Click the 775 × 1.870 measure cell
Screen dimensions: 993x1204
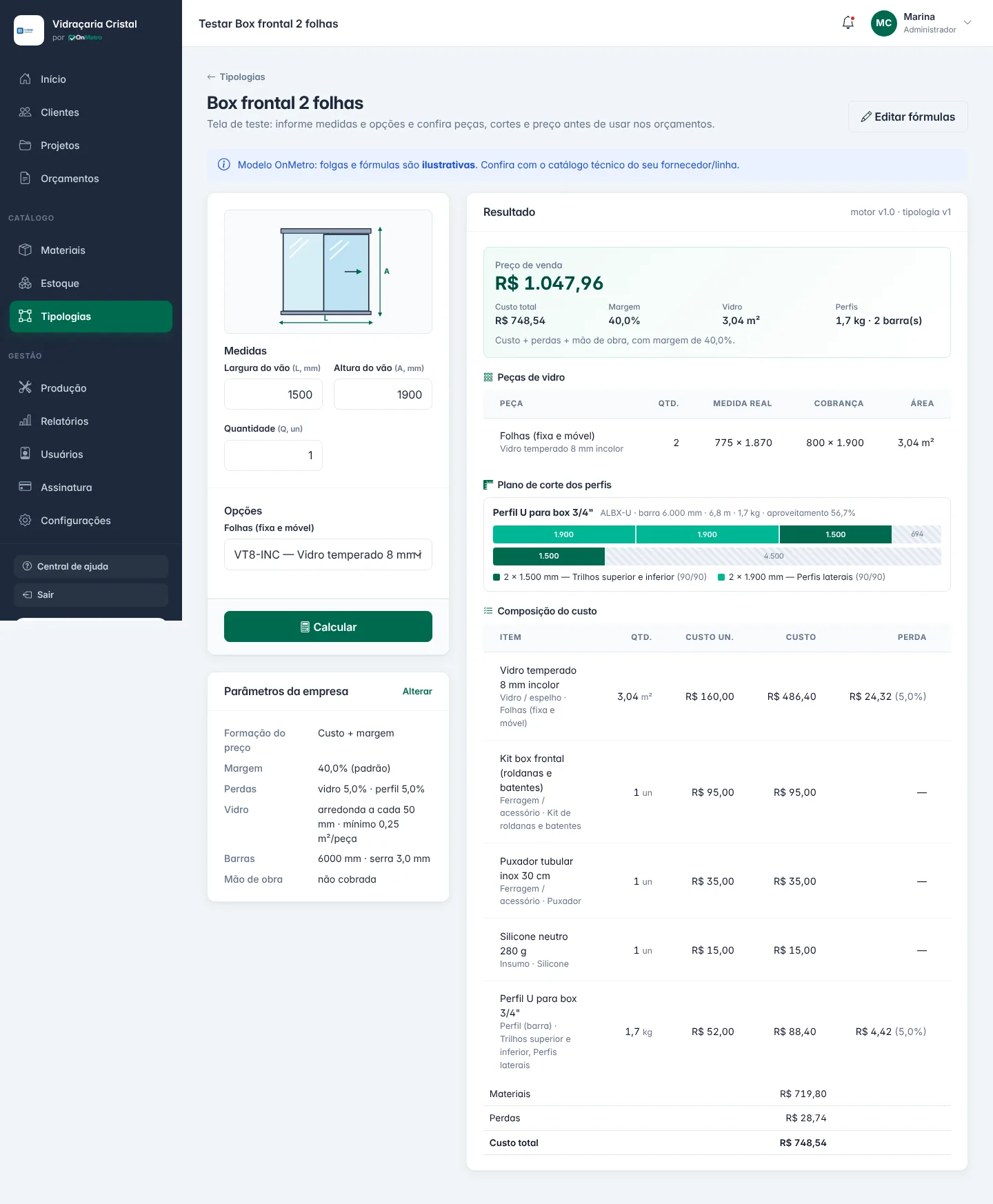743,443
